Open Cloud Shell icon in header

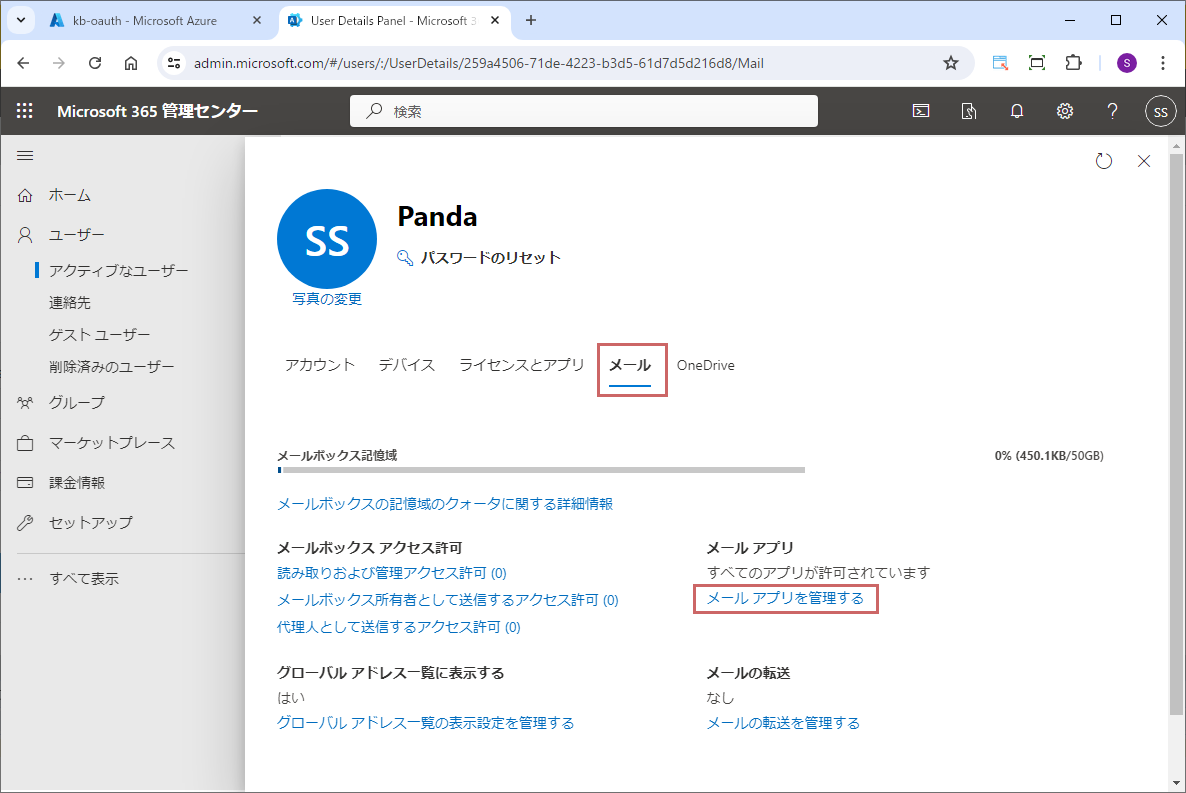[x=921, y=111]
